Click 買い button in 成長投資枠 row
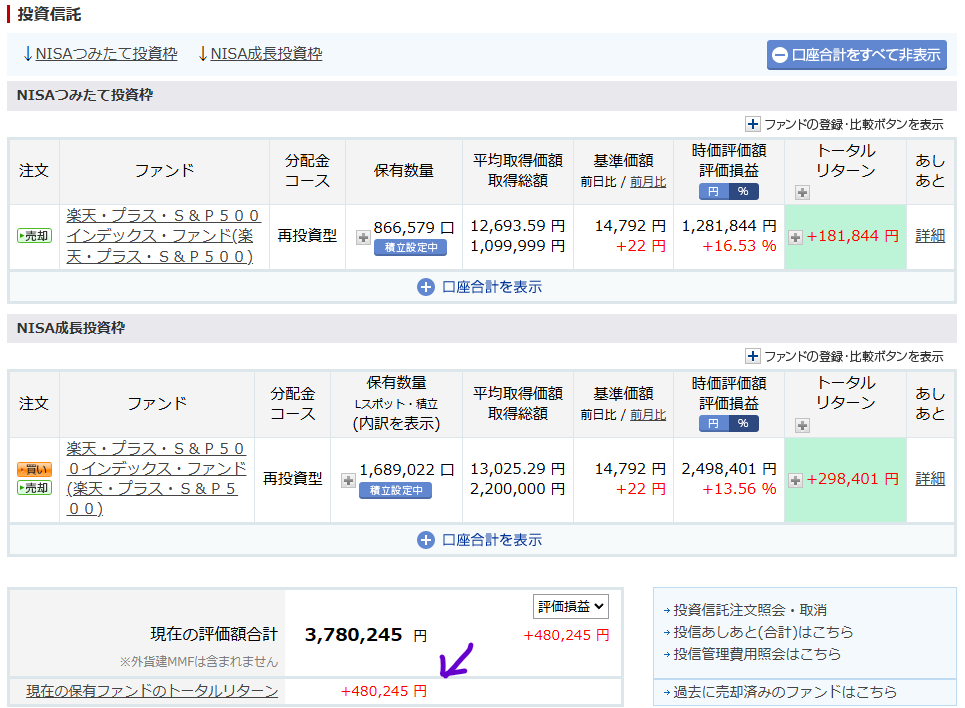This screenshot has width=965, height=708. click(34, 469)
